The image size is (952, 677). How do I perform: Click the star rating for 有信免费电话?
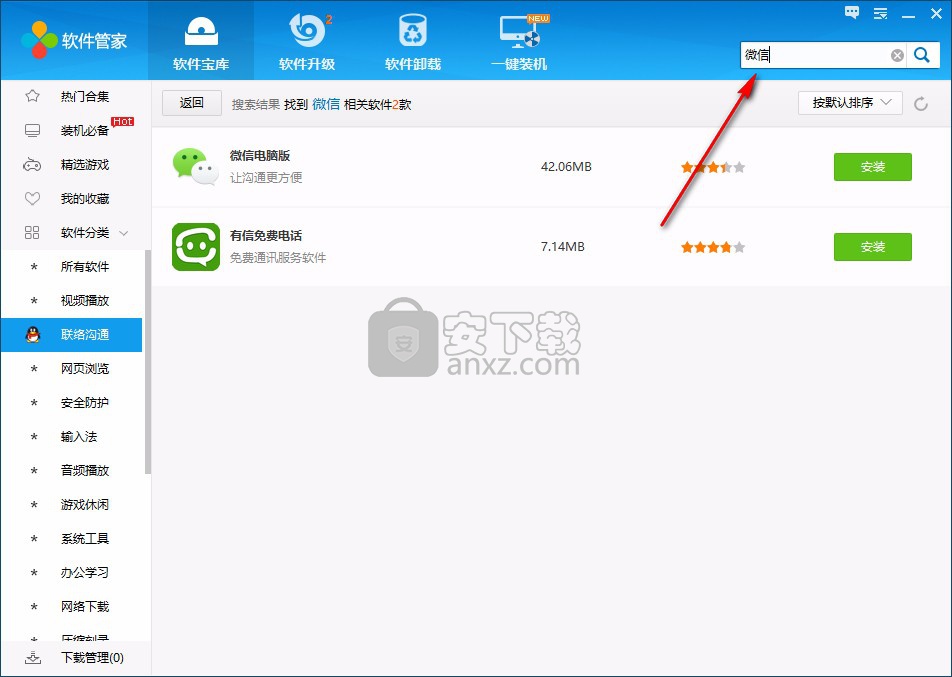point(713,247)
